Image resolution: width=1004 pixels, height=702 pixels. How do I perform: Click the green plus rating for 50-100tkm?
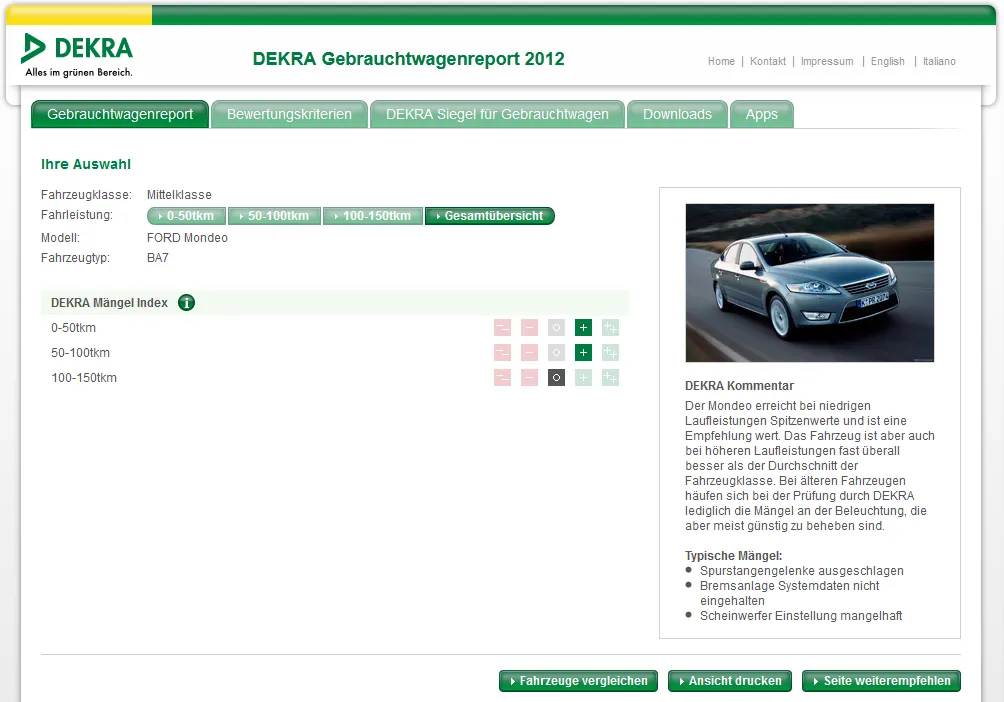tap(584, 353)
